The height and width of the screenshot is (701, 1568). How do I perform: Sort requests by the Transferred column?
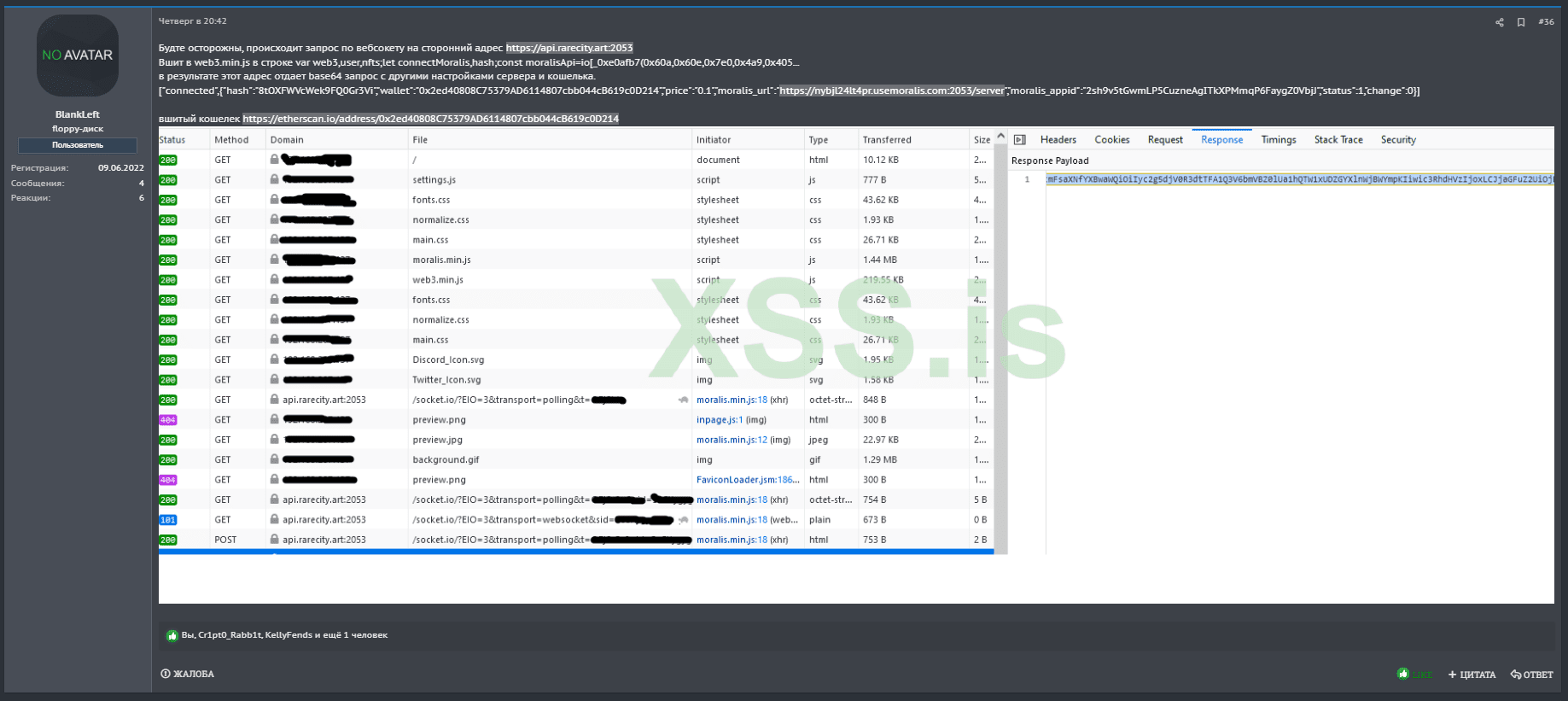pyautogui.click(x=887, y=140)
